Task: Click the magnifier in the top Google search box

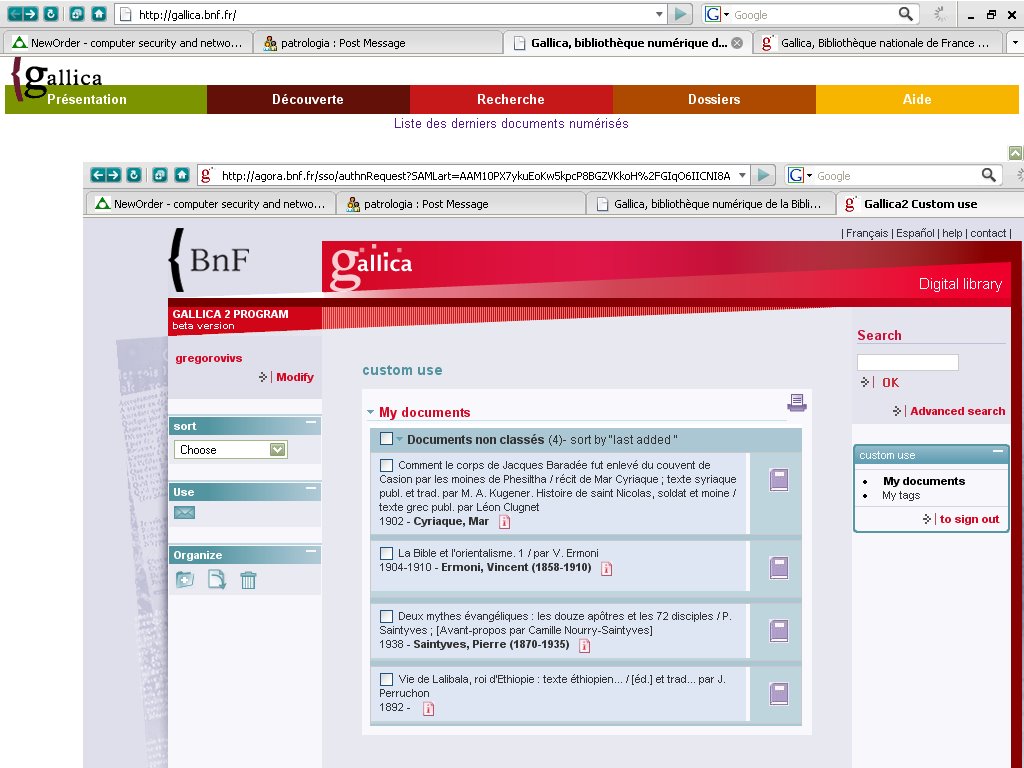Action: [x=906, y=14]
